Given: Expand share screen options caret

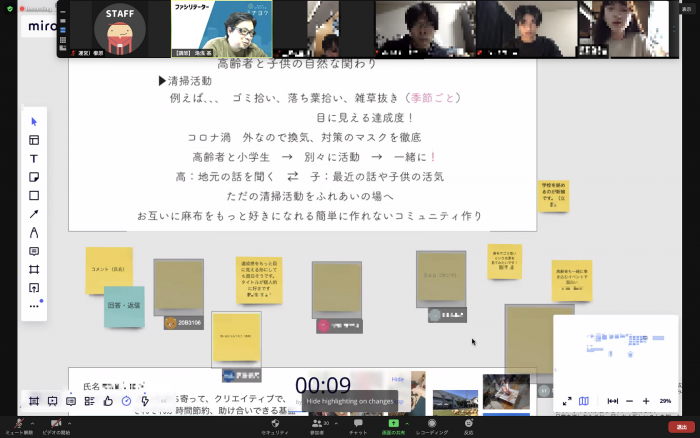Looking at the screenshot, I should pos(407,423).
